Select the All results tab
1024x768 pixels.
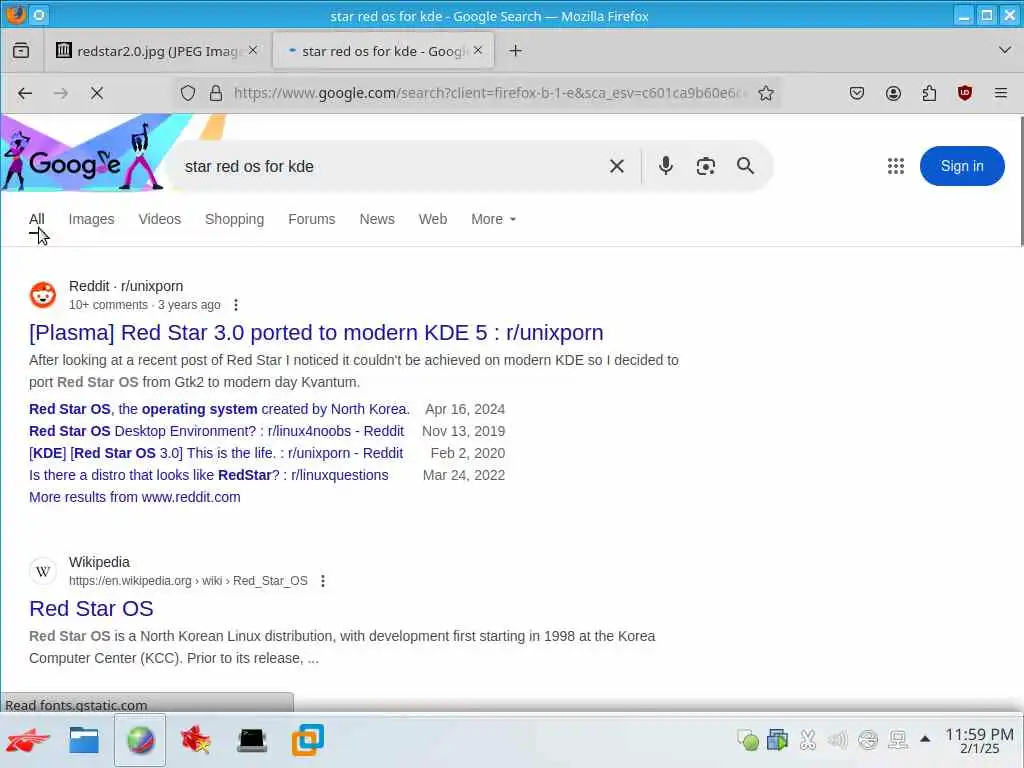coord(37,219)
